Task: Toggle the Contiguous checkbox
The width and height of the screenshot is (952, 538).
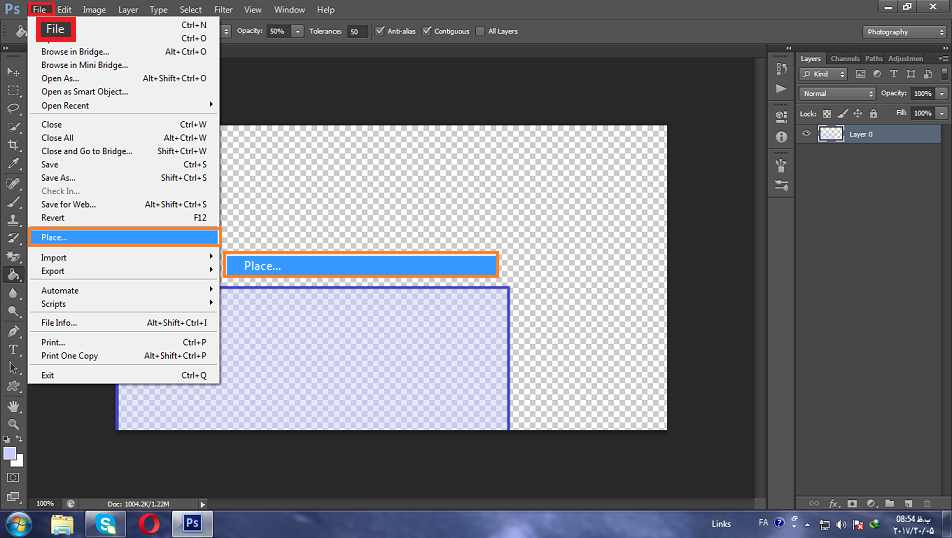Action: (427, 31)
